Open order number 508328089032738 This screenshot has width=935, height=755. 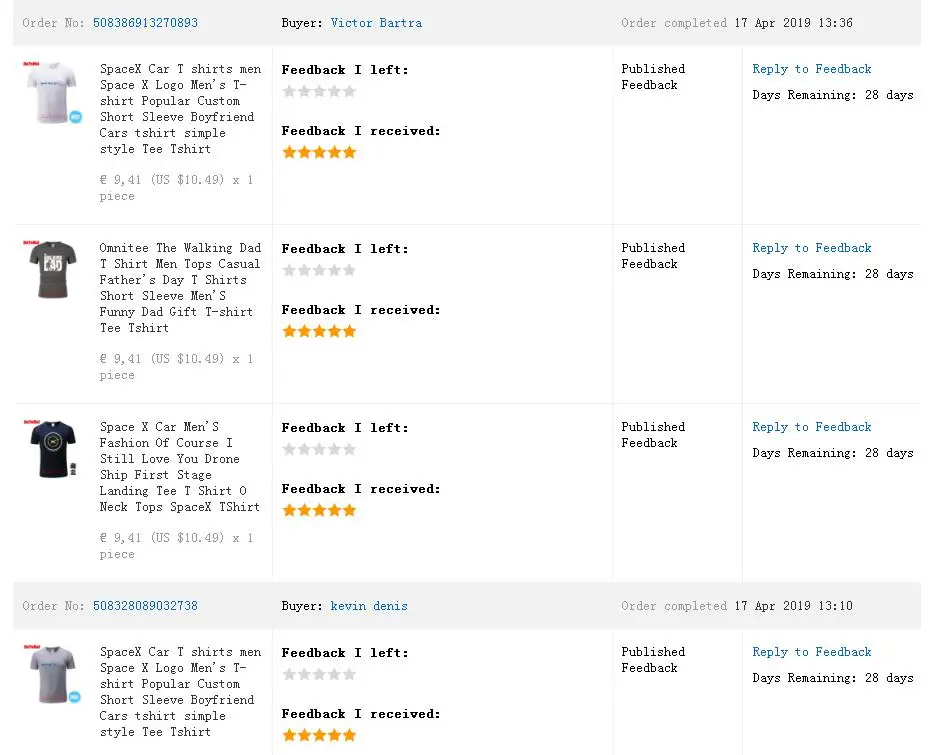pyautogui.click(x=145, y=606)
